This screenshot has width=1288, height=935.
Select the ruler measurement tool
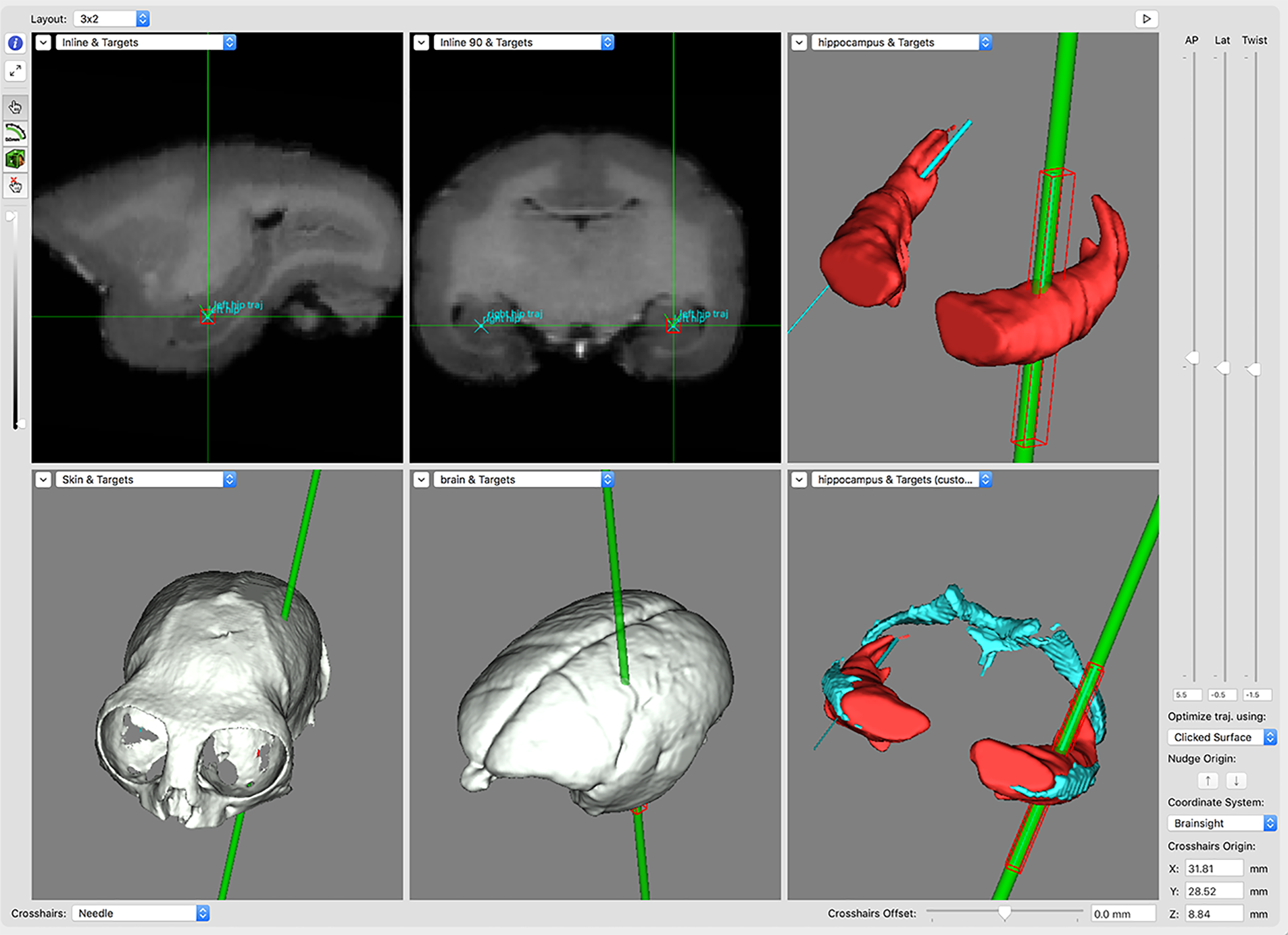coord(15,133)
